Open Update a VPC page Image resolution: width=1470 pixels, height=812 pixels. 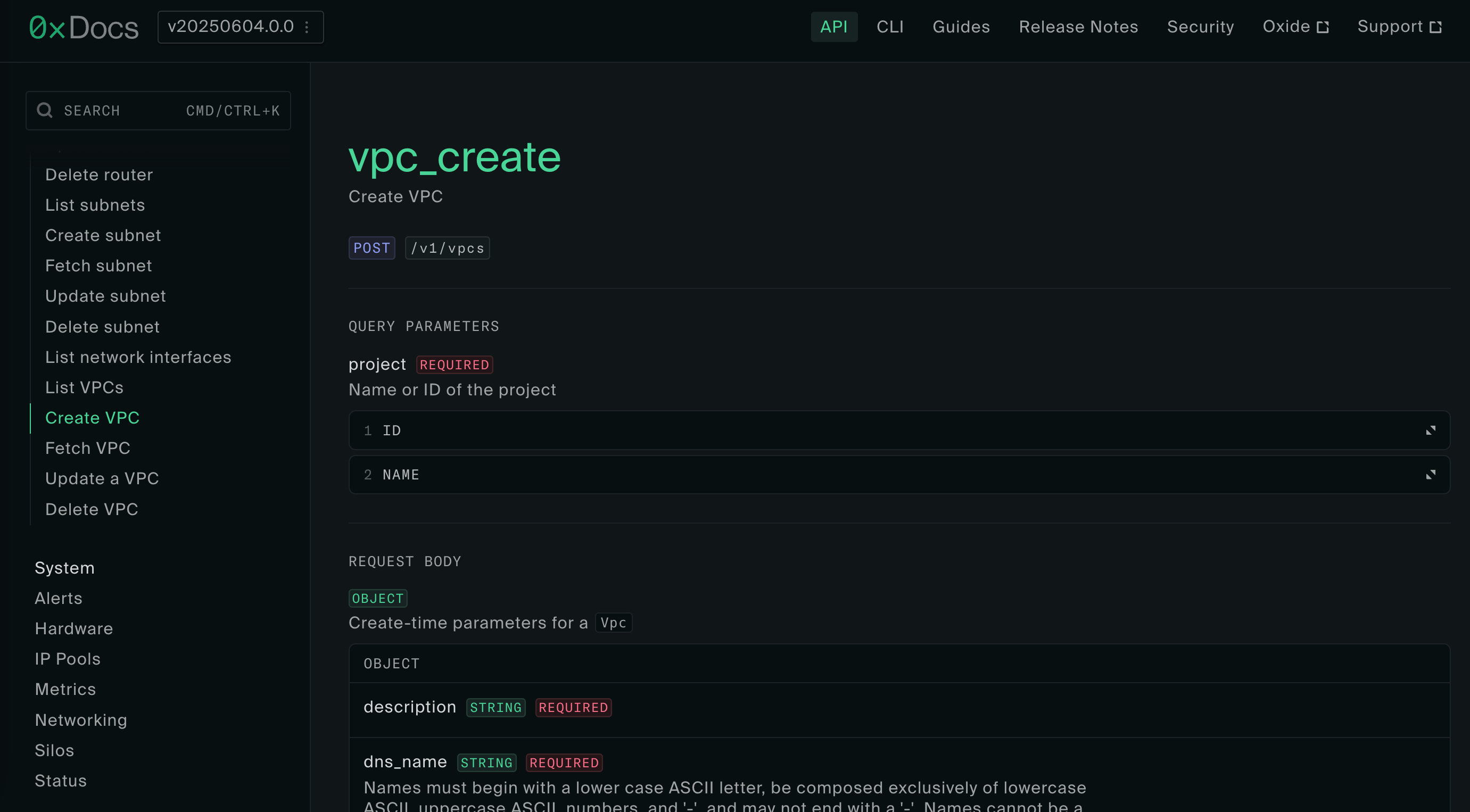[102, 478]
